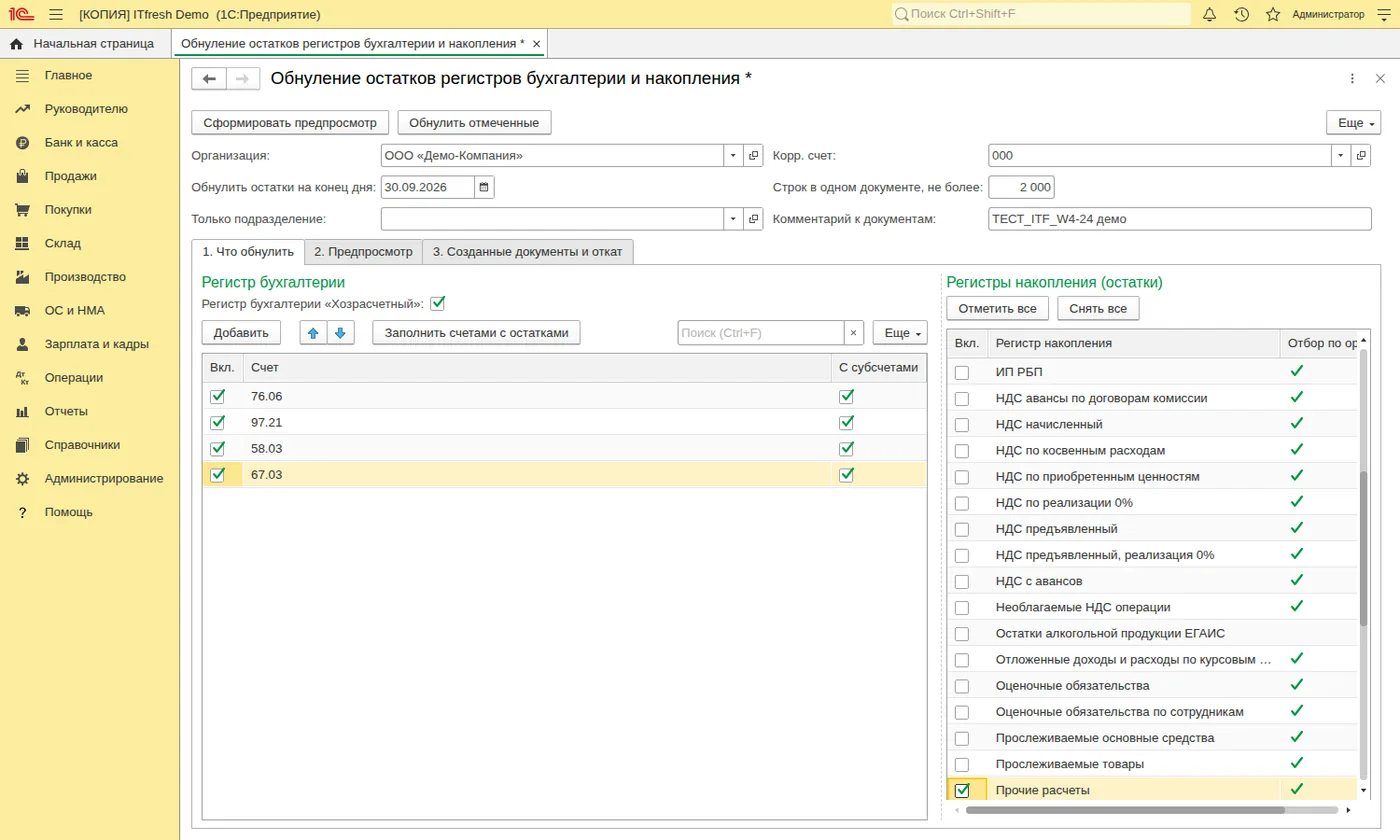Open the notifications bell icon
Screen dimensions: 1400x840
pos(1209,14)
